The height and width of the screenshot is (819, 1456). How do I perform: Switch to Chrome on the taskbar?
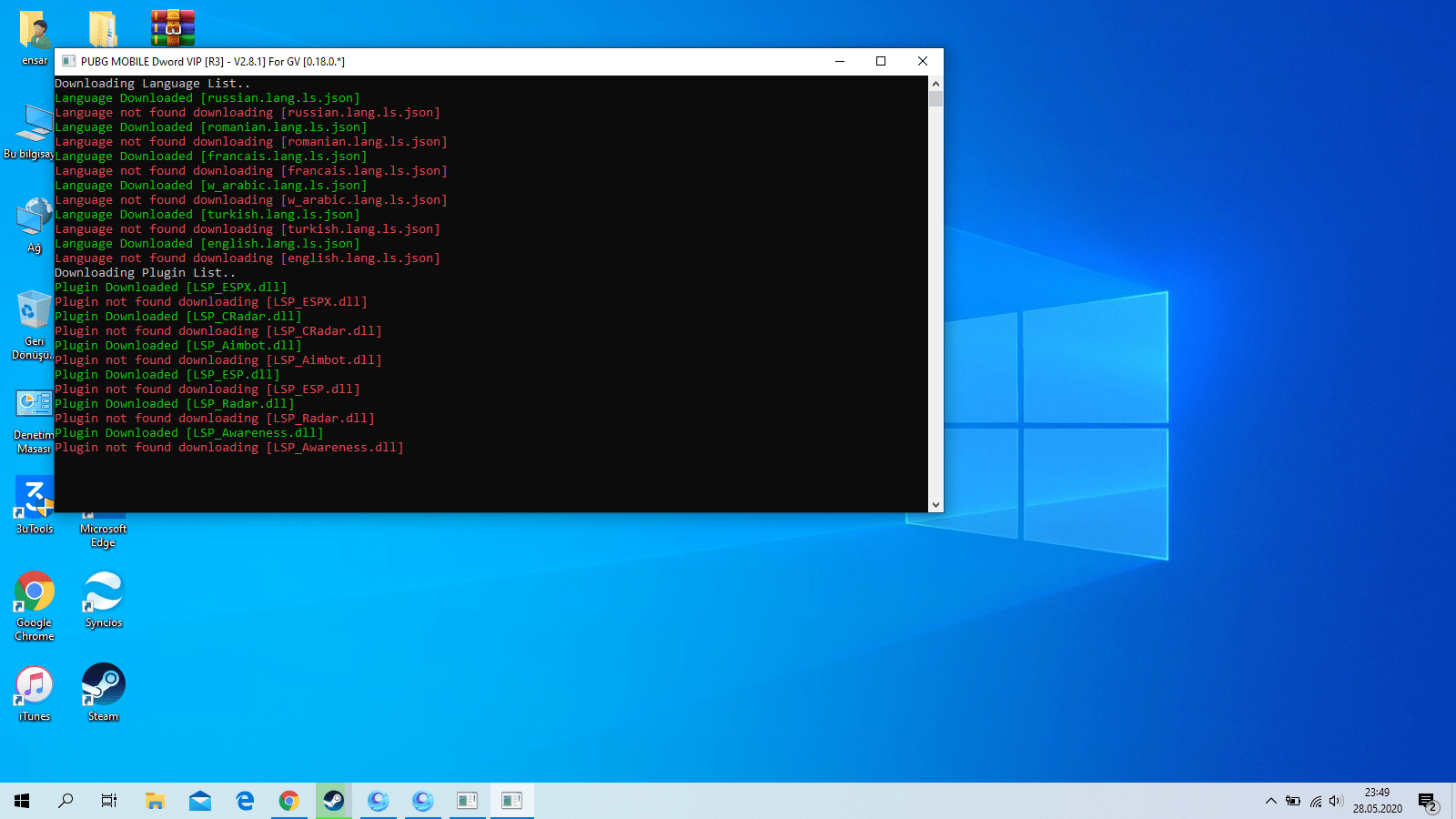tap(289, 801)
